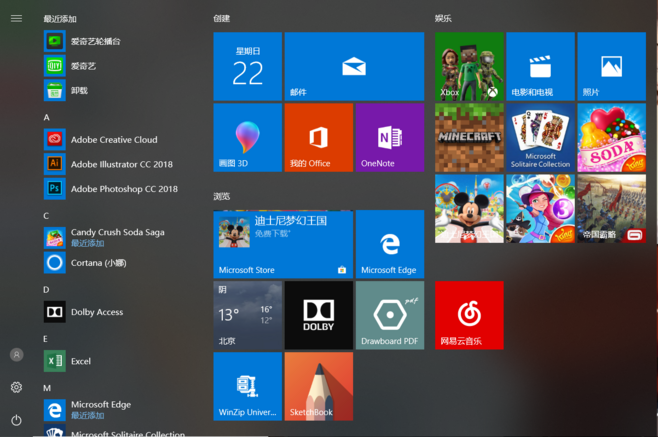Viewport: 658px width, 437px height.
Task: Open the 北京 weather tile
Action: point(248,315)
